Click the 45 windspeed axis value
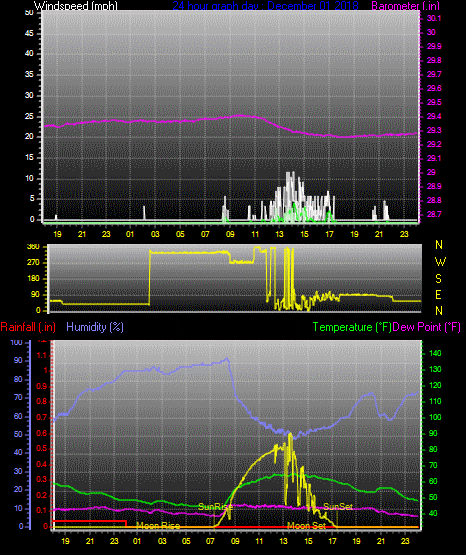Screen dimensions: 466x555 (x=29, y=34)
